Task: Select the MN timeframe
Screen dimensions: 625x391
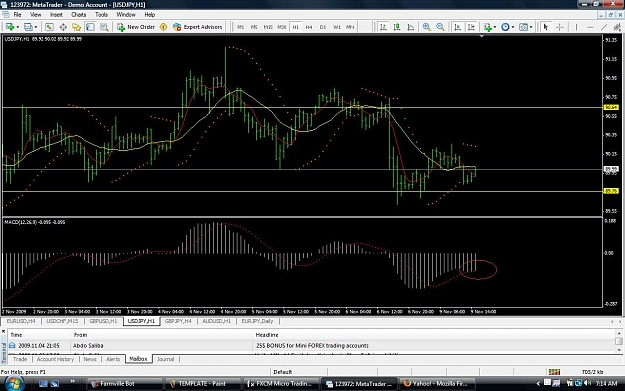Action: [350, 27]
